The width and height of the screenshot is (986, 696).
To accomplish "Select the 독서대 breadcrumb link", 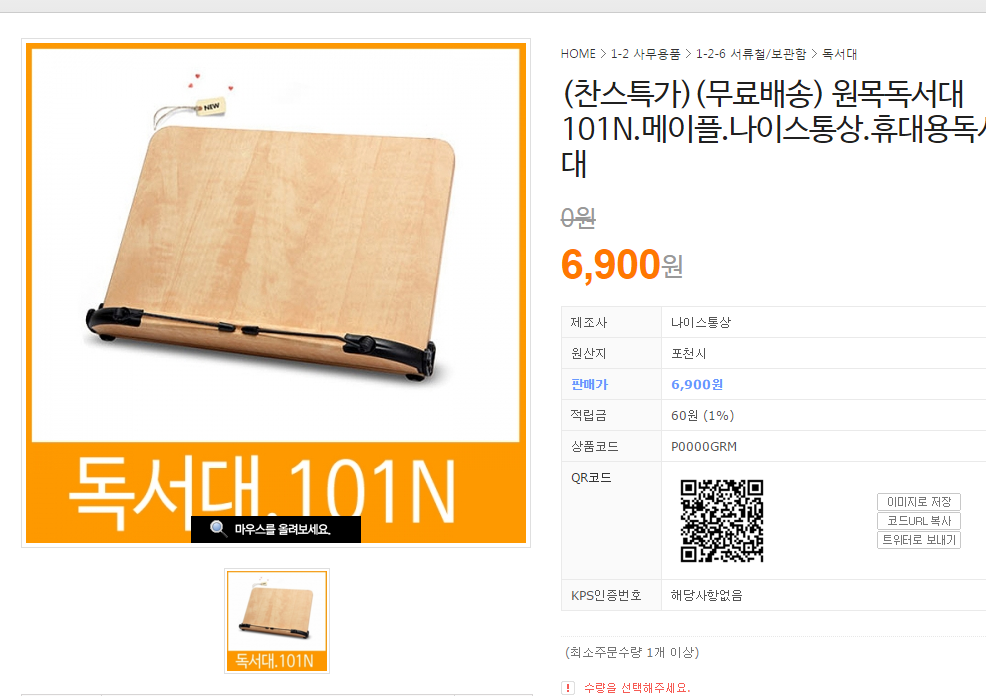I will click(839, 54).
